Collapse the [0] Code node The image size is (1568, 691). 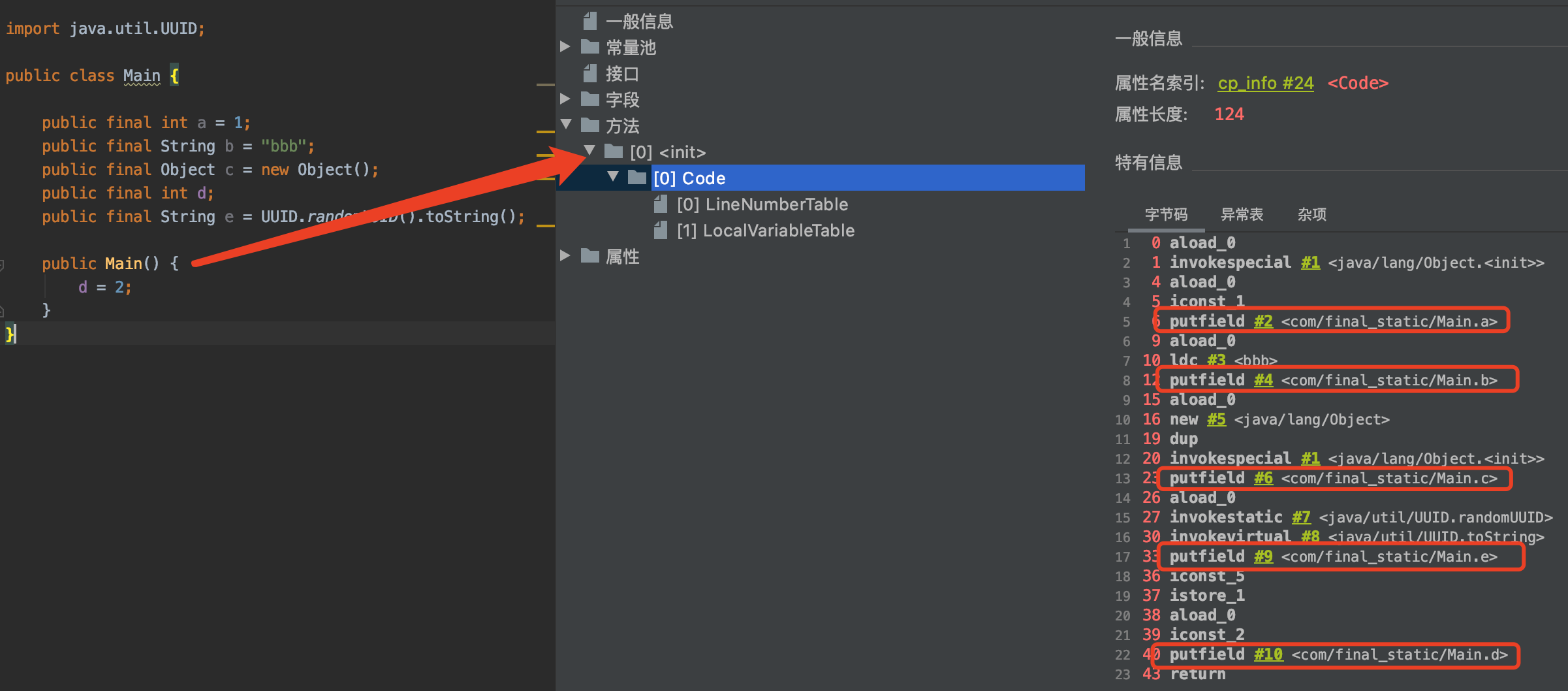[613, 176]
